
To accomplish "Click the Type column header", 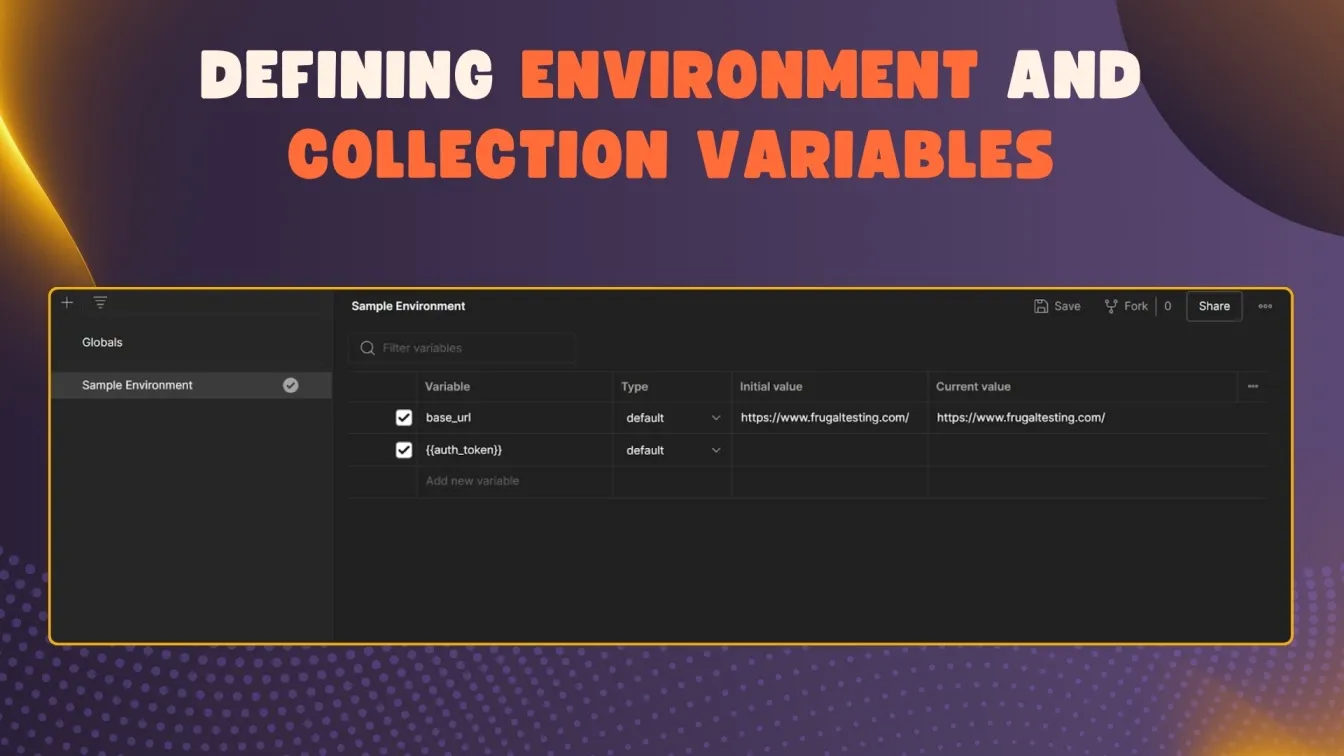I will (634, 386).
